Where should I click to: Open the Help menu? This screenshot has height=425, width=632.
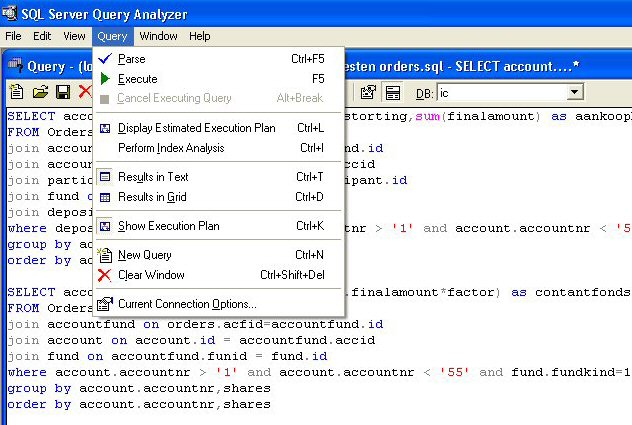pos(200,36)
